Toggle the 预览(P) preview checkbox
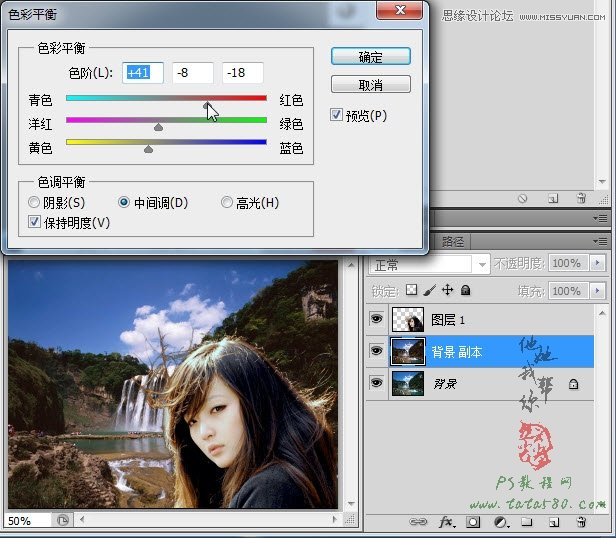The image size is (616, 538). coord(336,115)
